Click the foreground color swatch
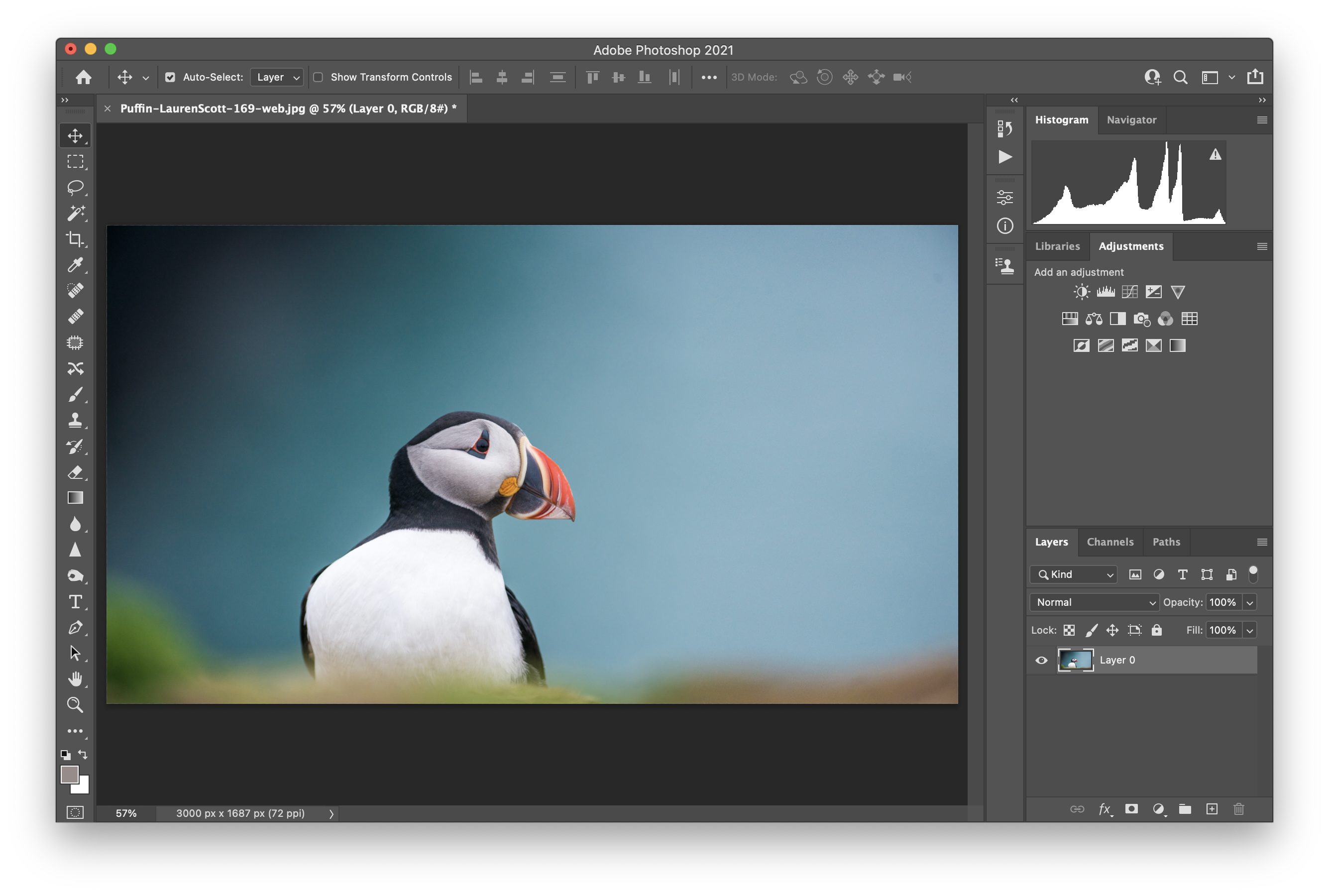 click(x=70, y=774)
